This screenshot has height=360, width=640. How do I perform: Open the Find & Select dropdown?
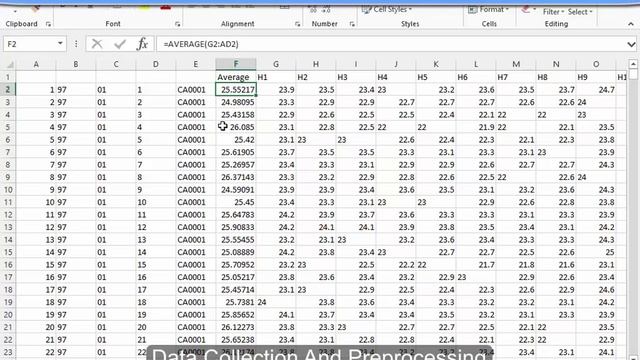(580, 12)
